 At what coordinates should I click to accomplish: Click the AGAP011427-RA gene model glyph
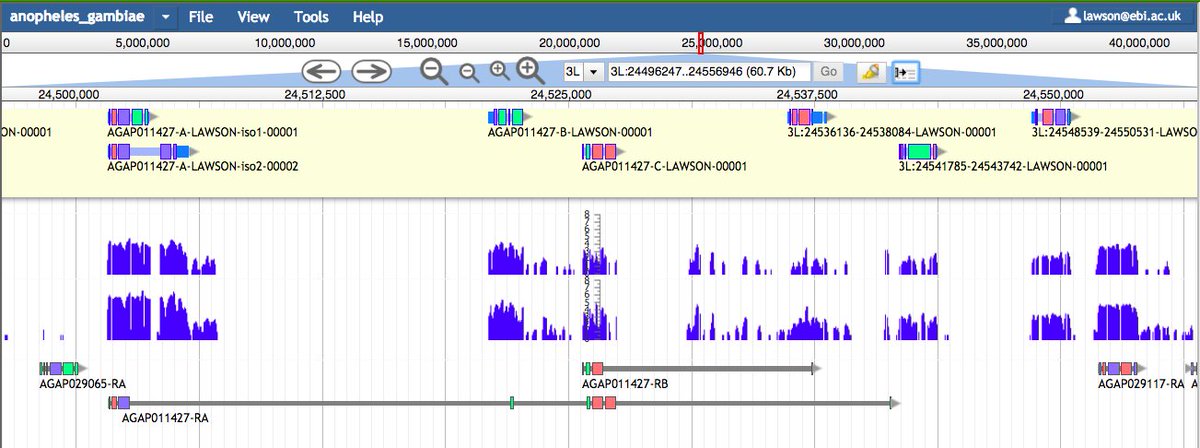[504, 403]
